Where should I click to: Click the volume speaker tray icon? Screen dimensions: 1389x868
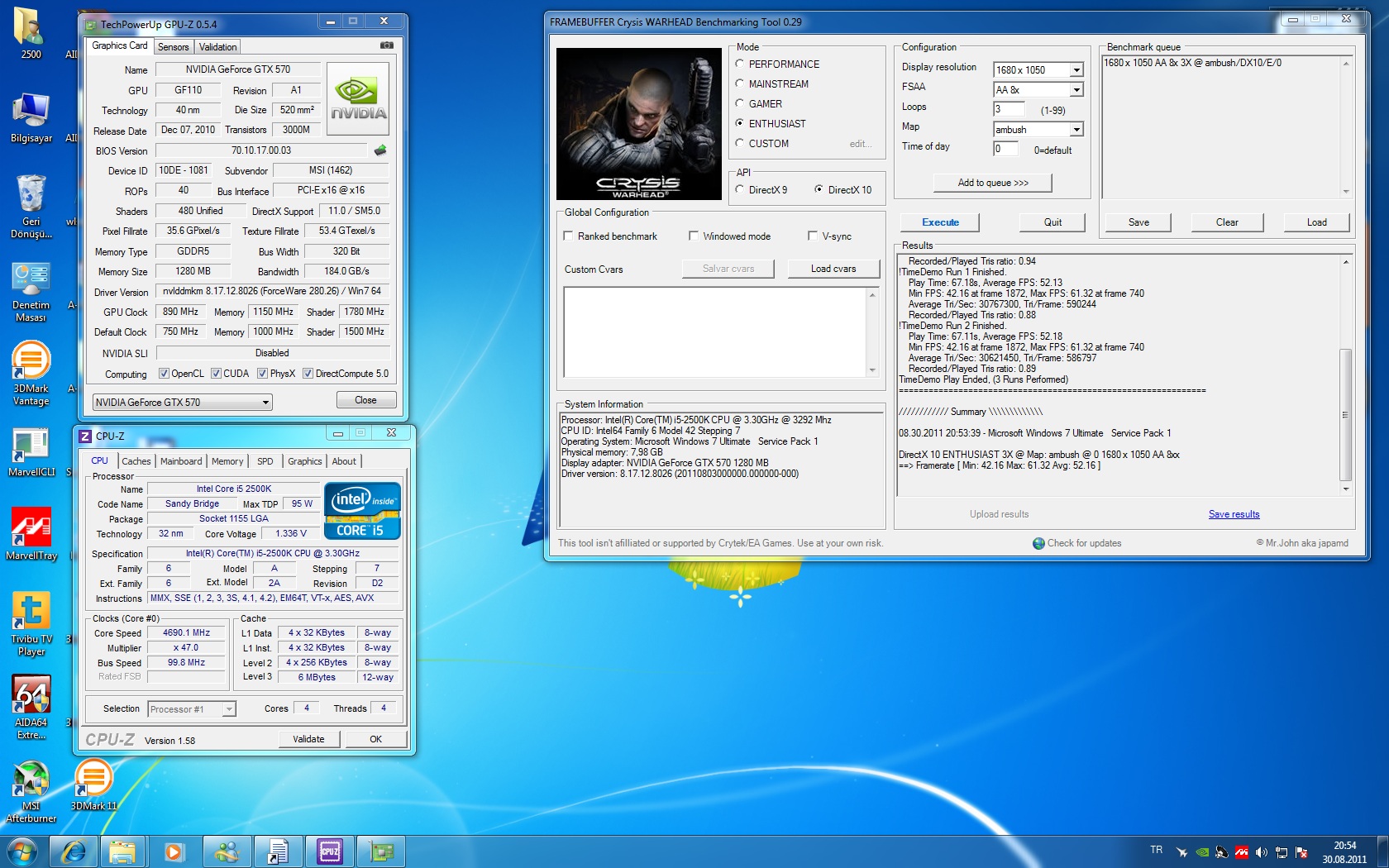[x=1262, y=852]
